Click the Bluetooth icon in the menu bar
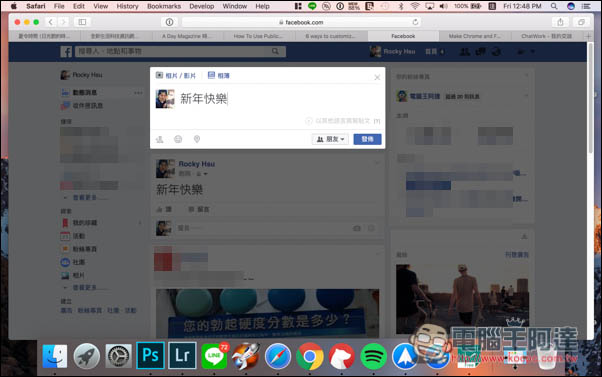Screen dimensions: 602x377 point(401,6)
